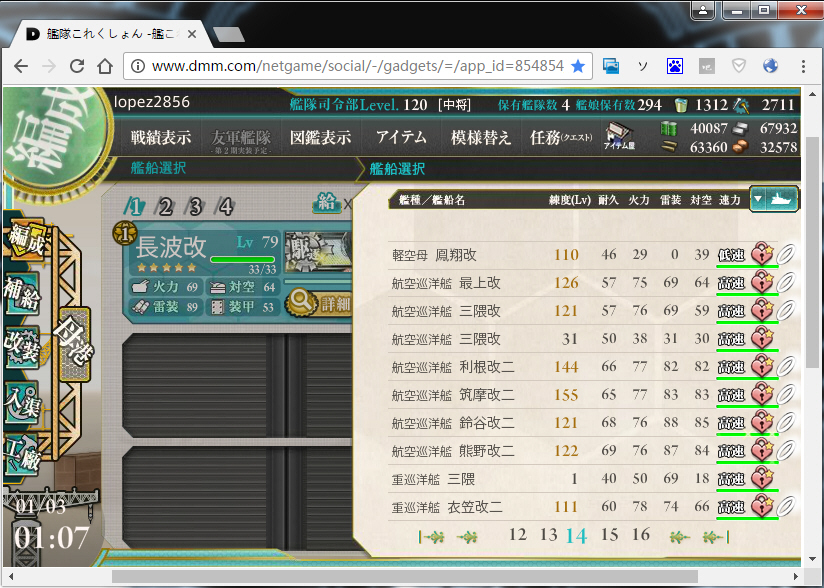Image resolution: width=824 pixels, height=588 pixels.
Task: Open the 入渠 (Docking) side icon
Action: pos(22,402)
